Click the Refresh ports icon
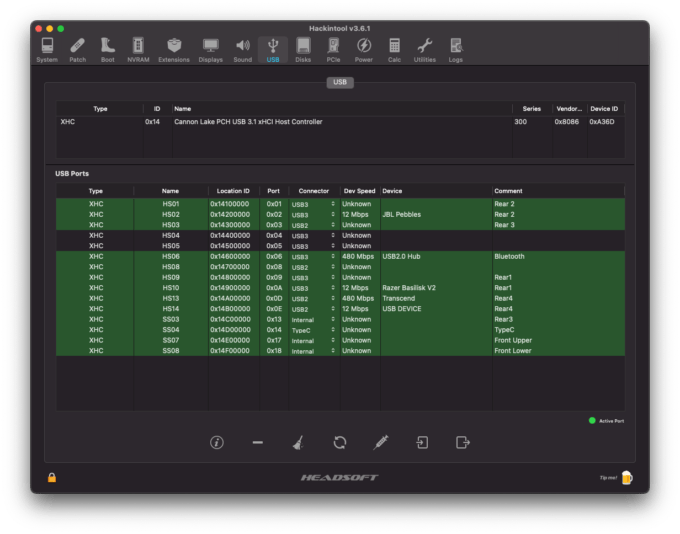 click(340, 442)
